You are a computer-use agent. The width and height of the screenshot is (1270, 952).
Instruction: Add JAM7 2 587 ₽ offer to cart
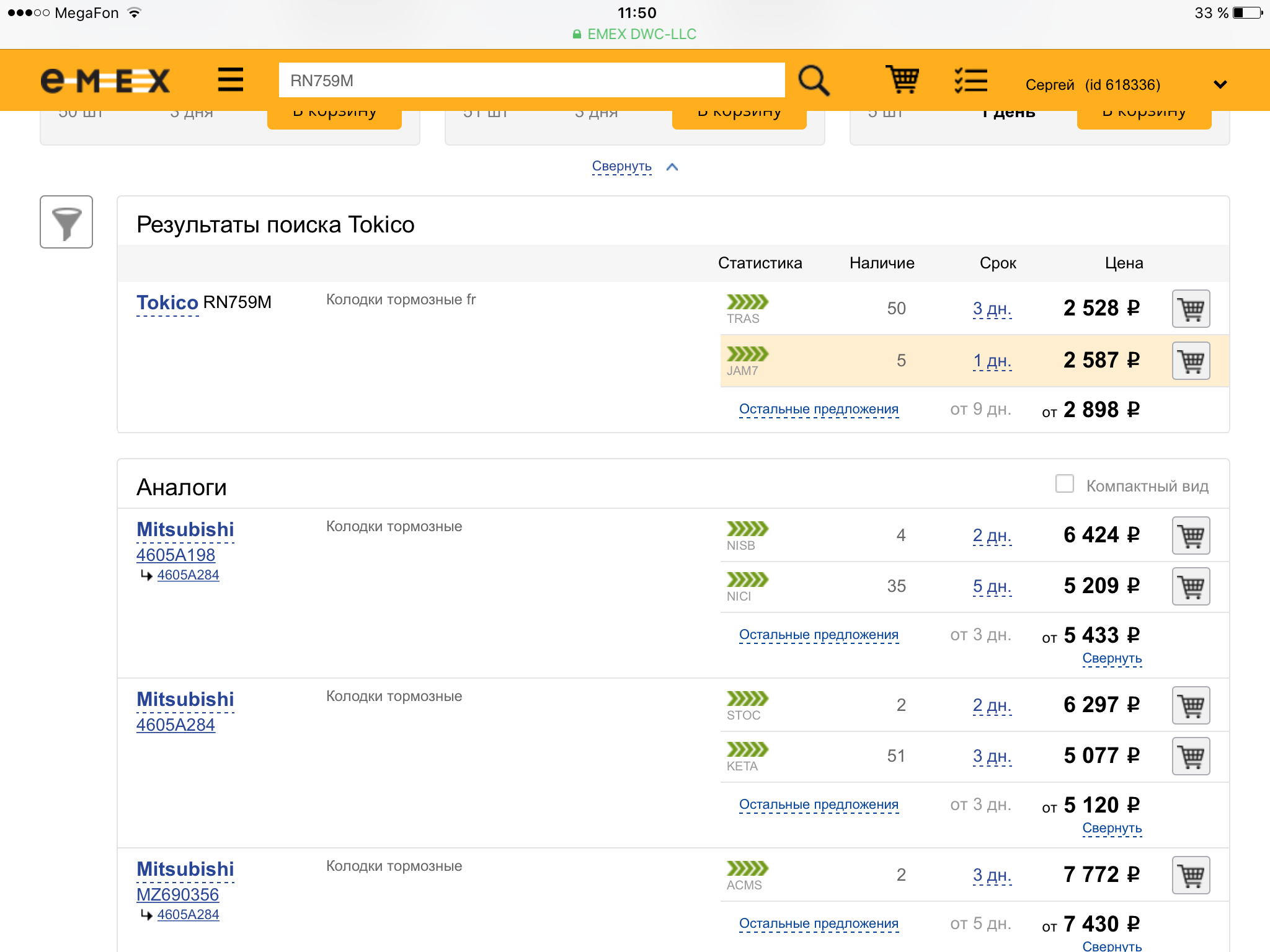click(x=1191, y=361)
